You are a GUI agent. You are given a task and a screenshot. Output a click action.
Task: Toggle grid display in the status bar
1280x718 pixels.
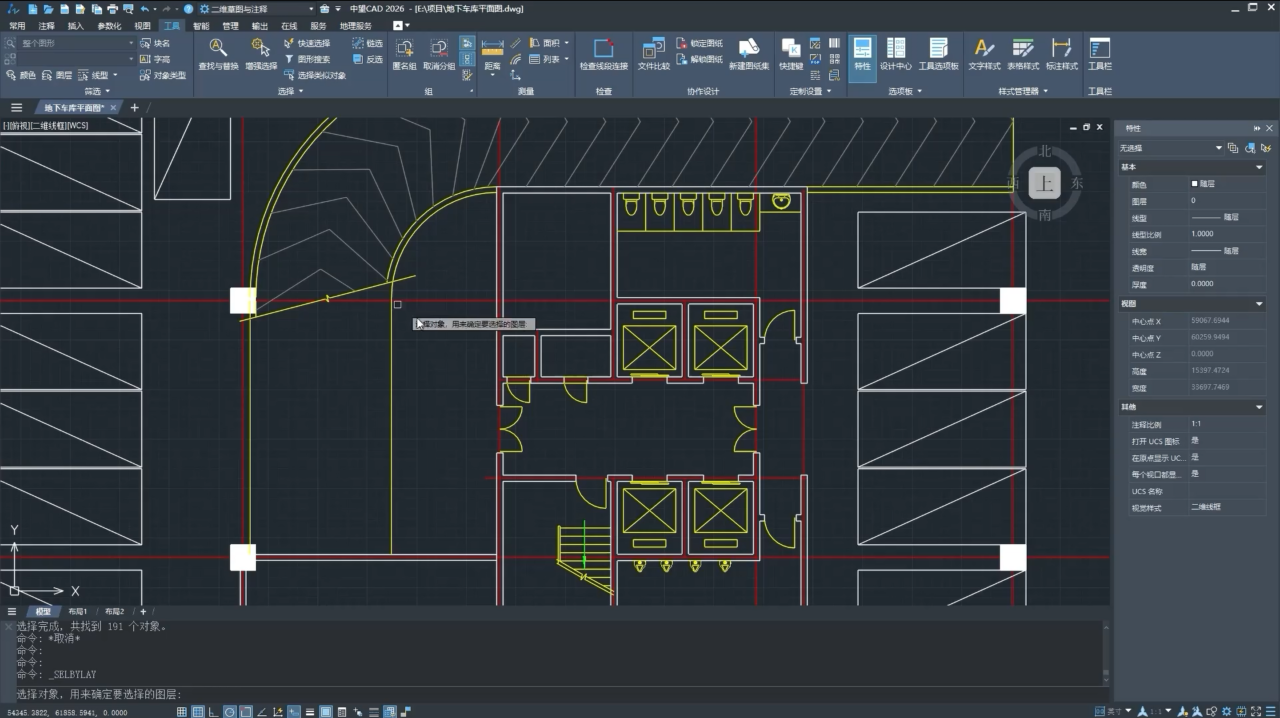click(x=182, y=712)
